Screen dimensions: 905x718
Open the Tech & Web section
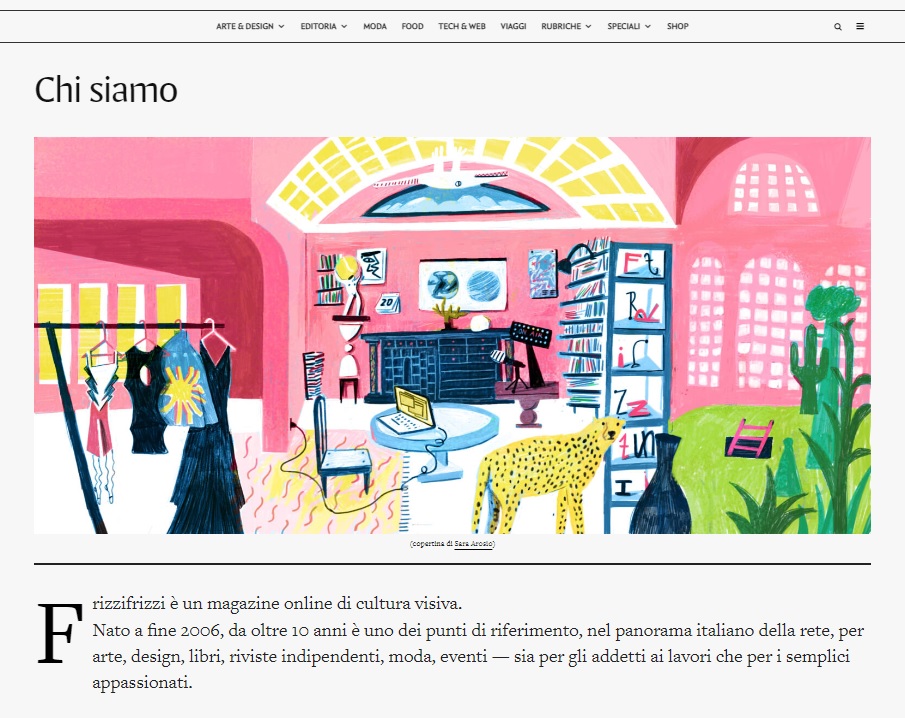[462, 26]
